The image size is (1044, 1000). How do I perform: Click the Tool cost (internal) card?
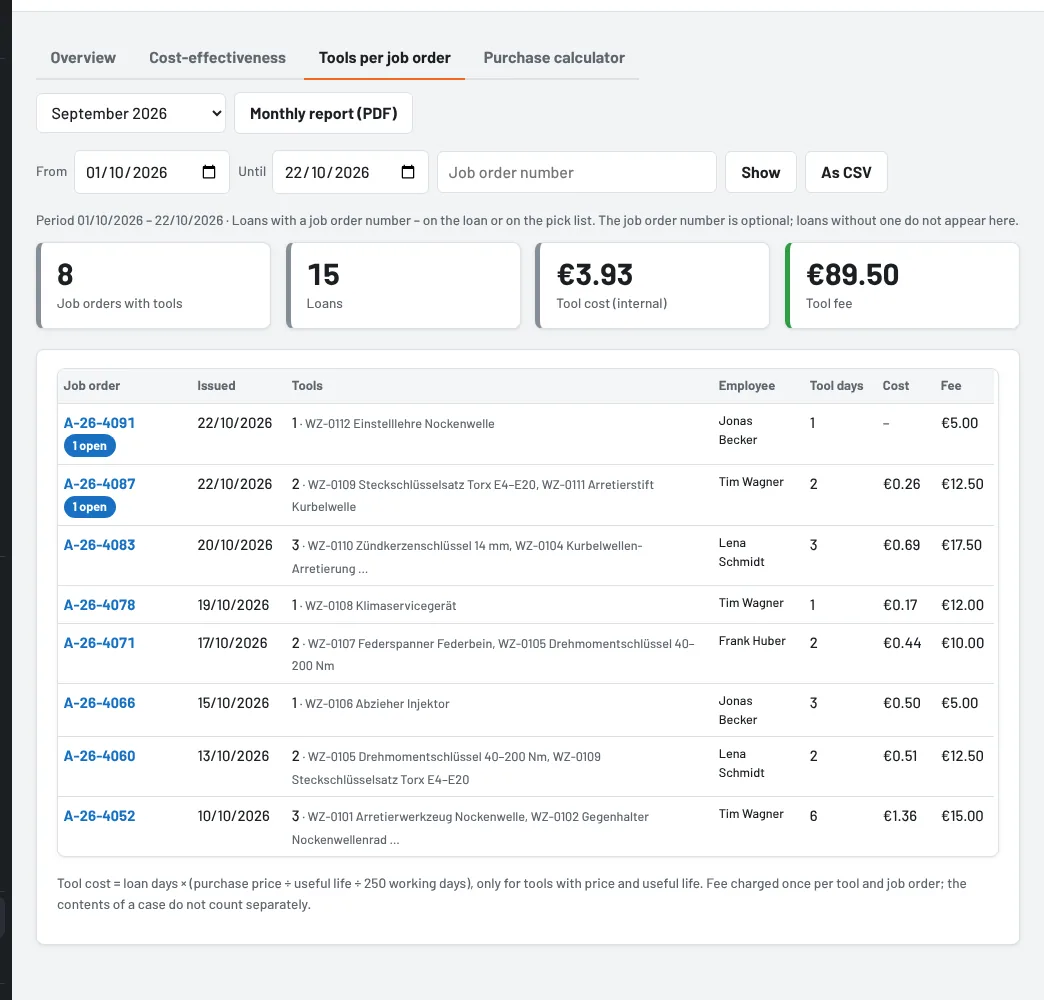point(652,286)
